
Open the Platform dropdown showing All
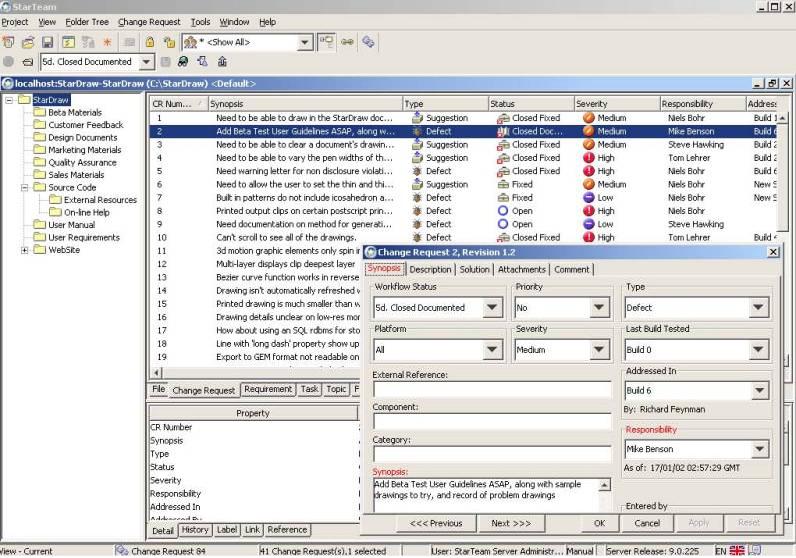[492, 349]
